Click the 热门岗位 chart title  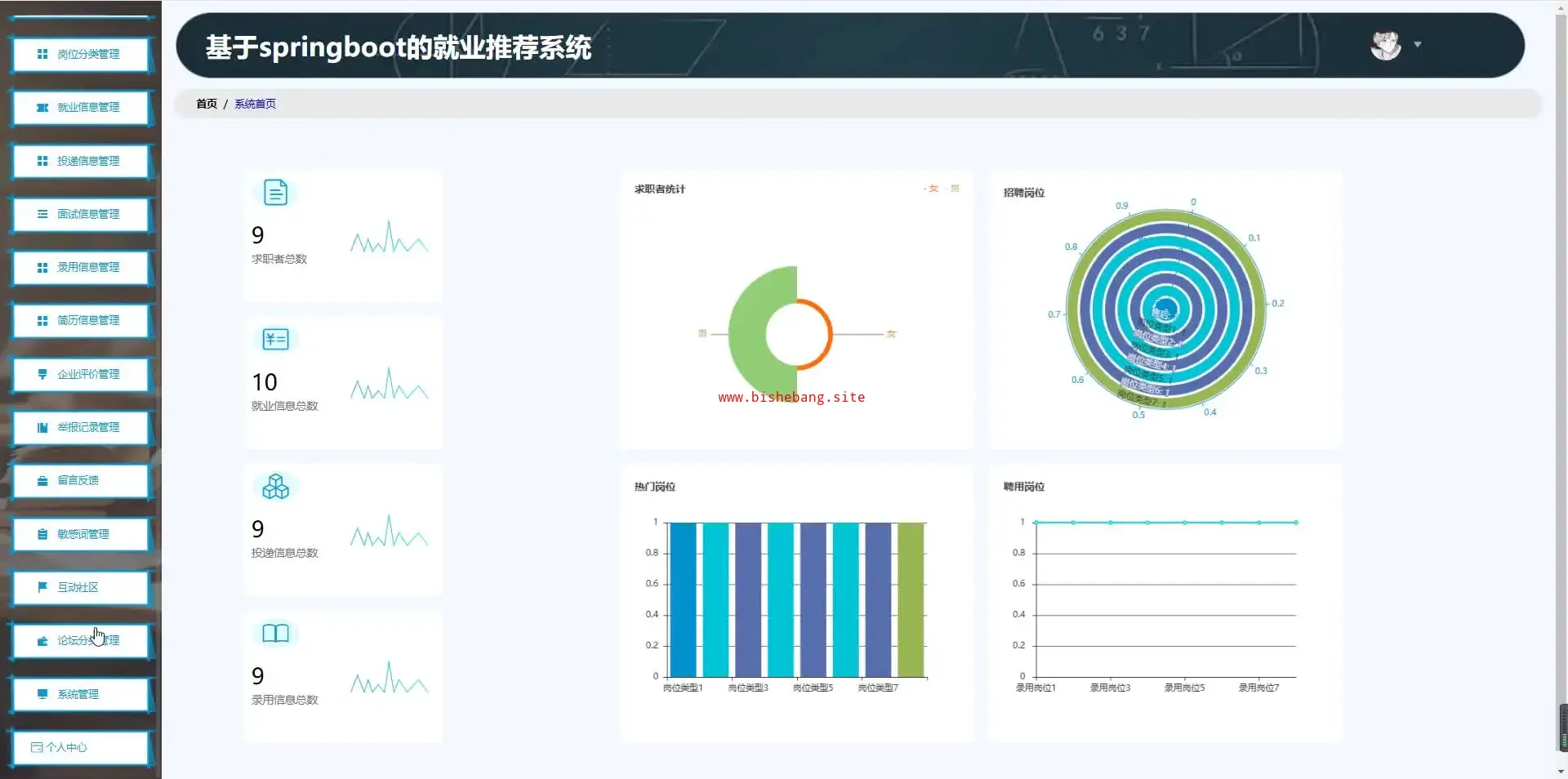tap(655, 487)
